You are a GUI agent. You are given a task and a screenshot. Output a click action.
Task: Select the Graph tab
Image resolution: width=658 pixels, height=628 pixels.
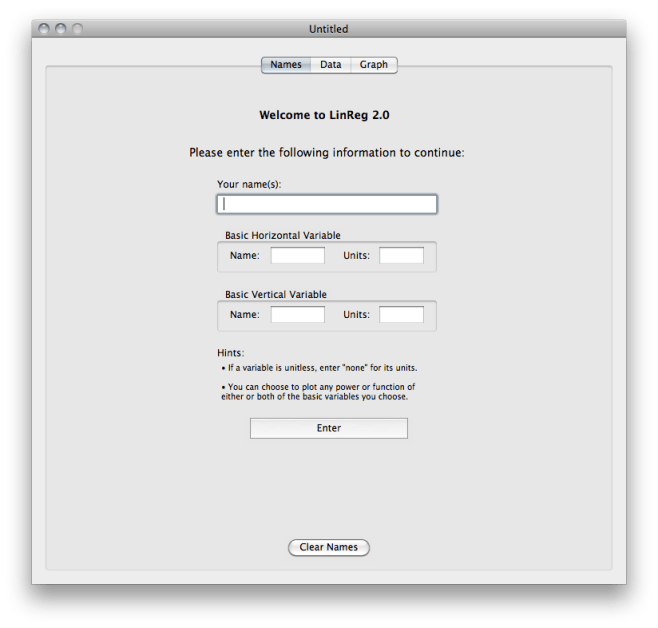(x=374, y=65)
